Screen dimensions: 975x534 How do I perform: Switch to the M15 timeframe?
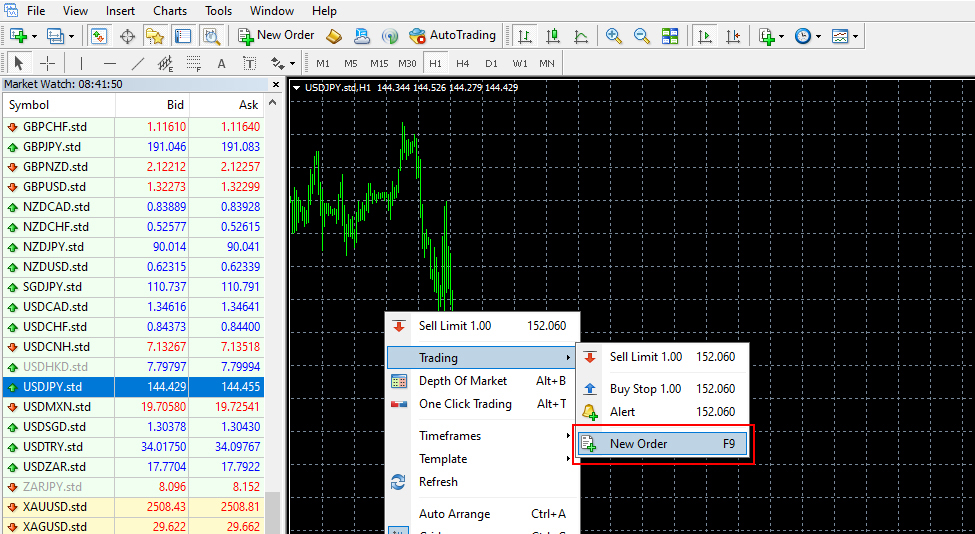point(379,63)
